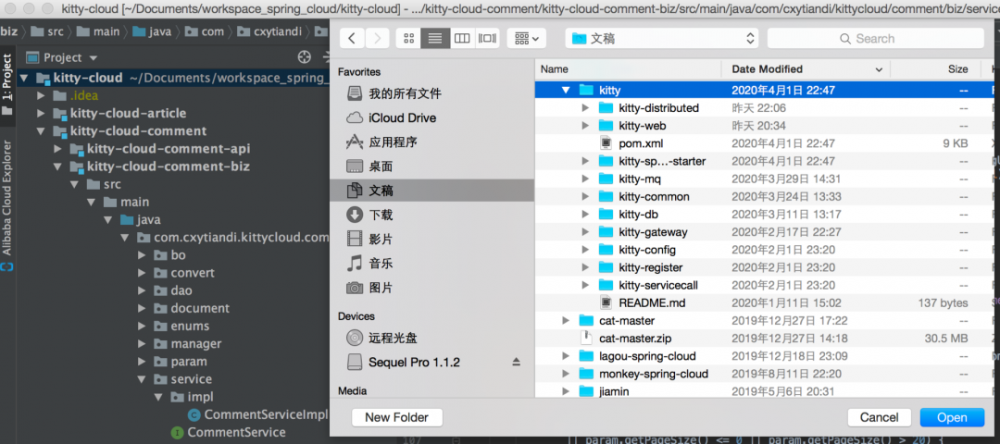
Task: Switch file dialog to gallery view
Action: 488,38
